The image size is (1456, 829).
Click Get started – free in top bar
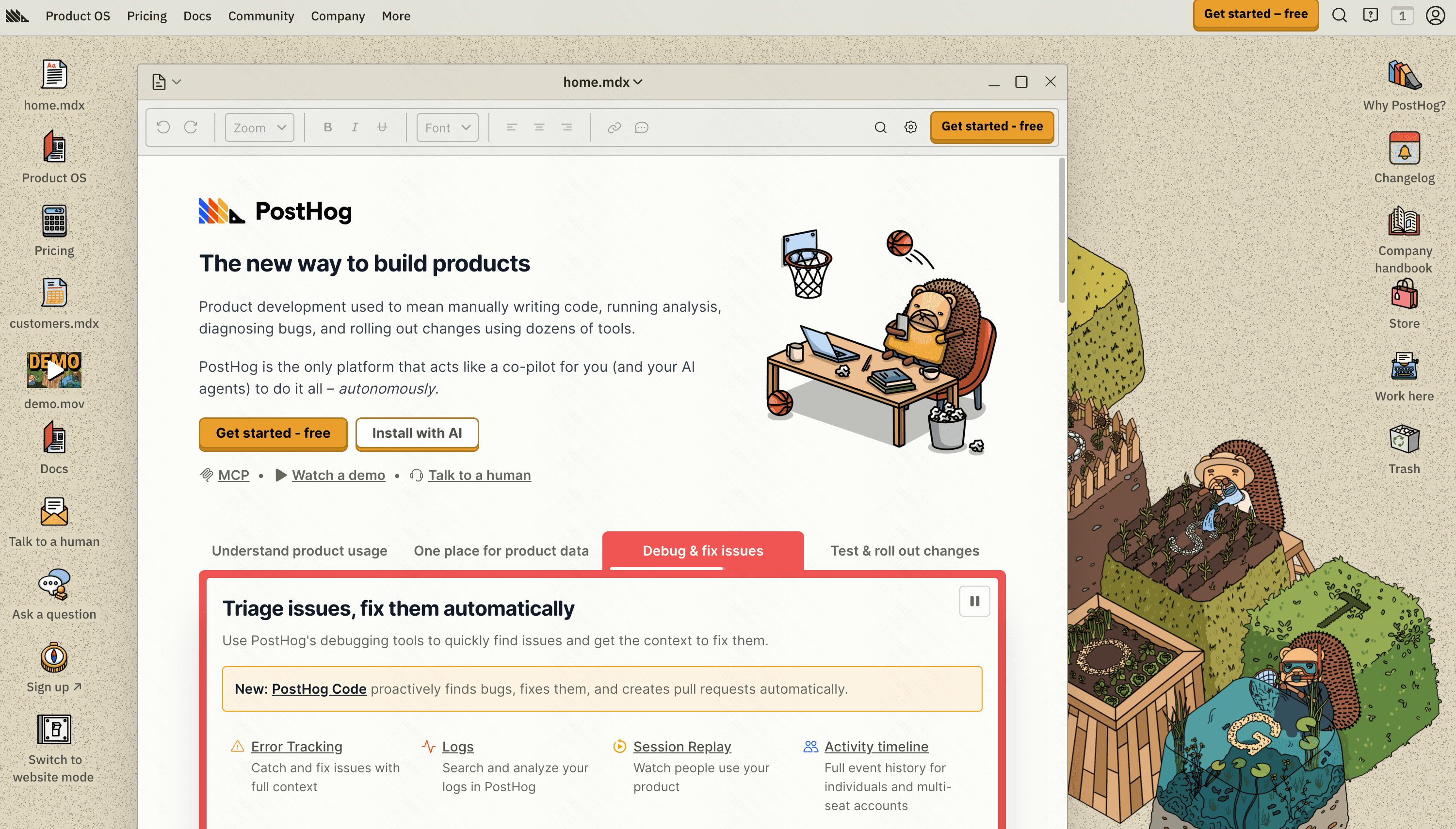point(1256,14)
